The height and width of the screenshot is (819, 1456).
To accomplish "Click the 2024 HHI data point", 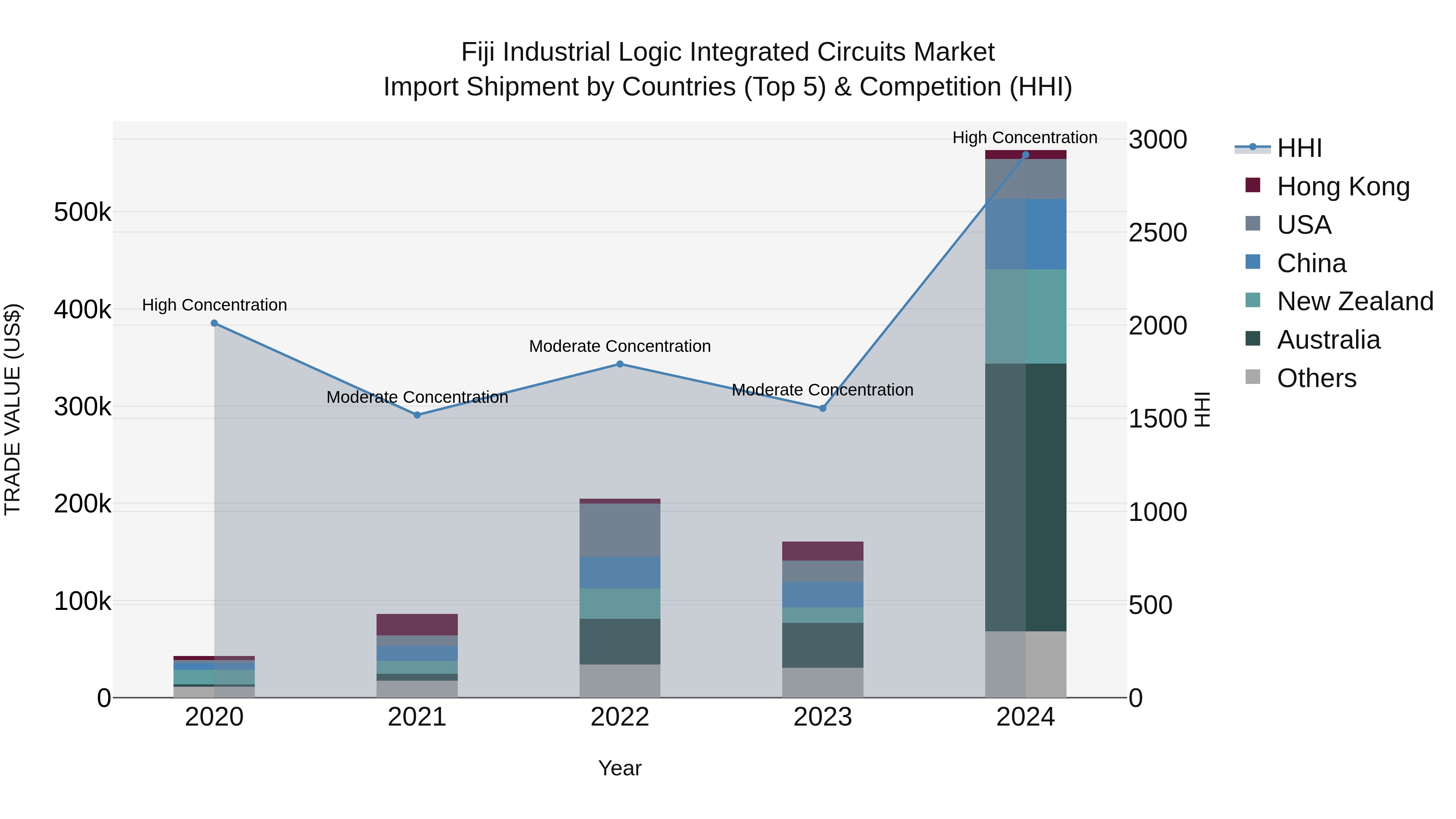I will 1026,155.
